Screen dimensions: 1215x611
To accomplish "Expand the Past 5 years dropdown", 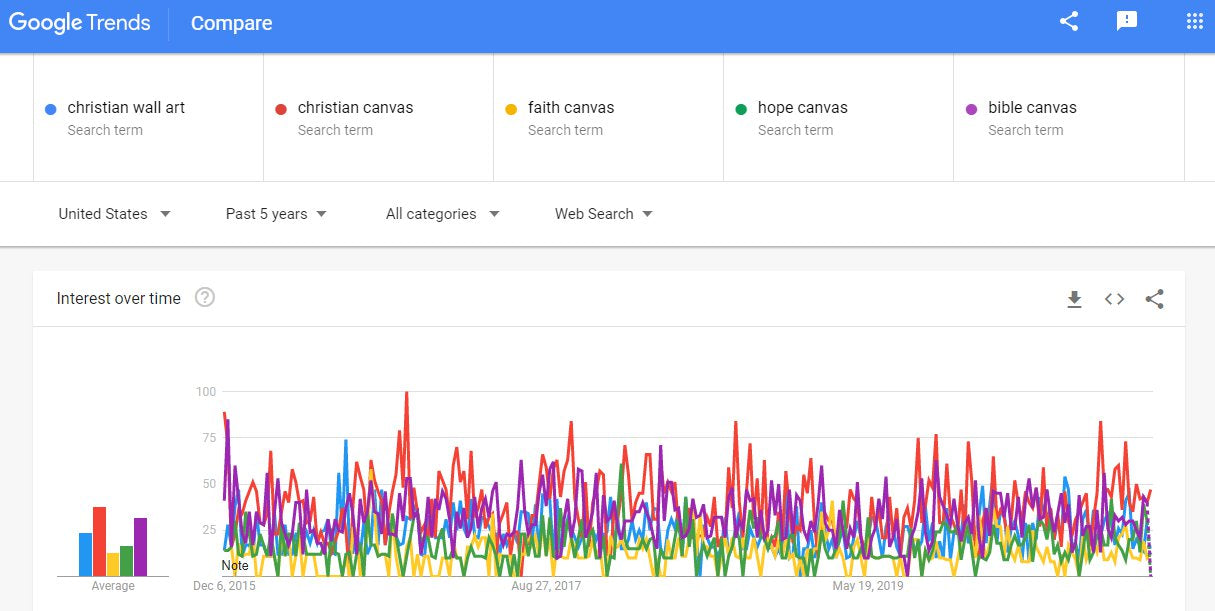I will pyautogui.click(x=276, y=214).
